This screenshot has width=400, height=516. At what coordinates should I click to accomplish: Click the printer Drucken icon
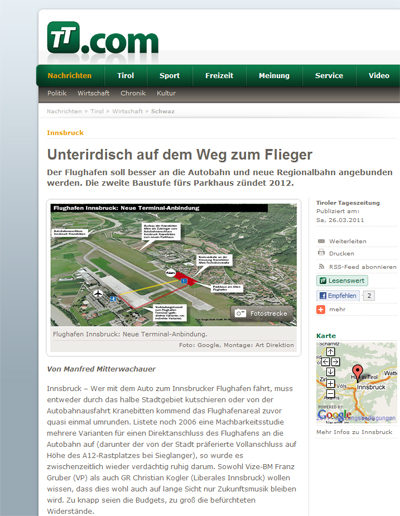(x=321, y=253)
